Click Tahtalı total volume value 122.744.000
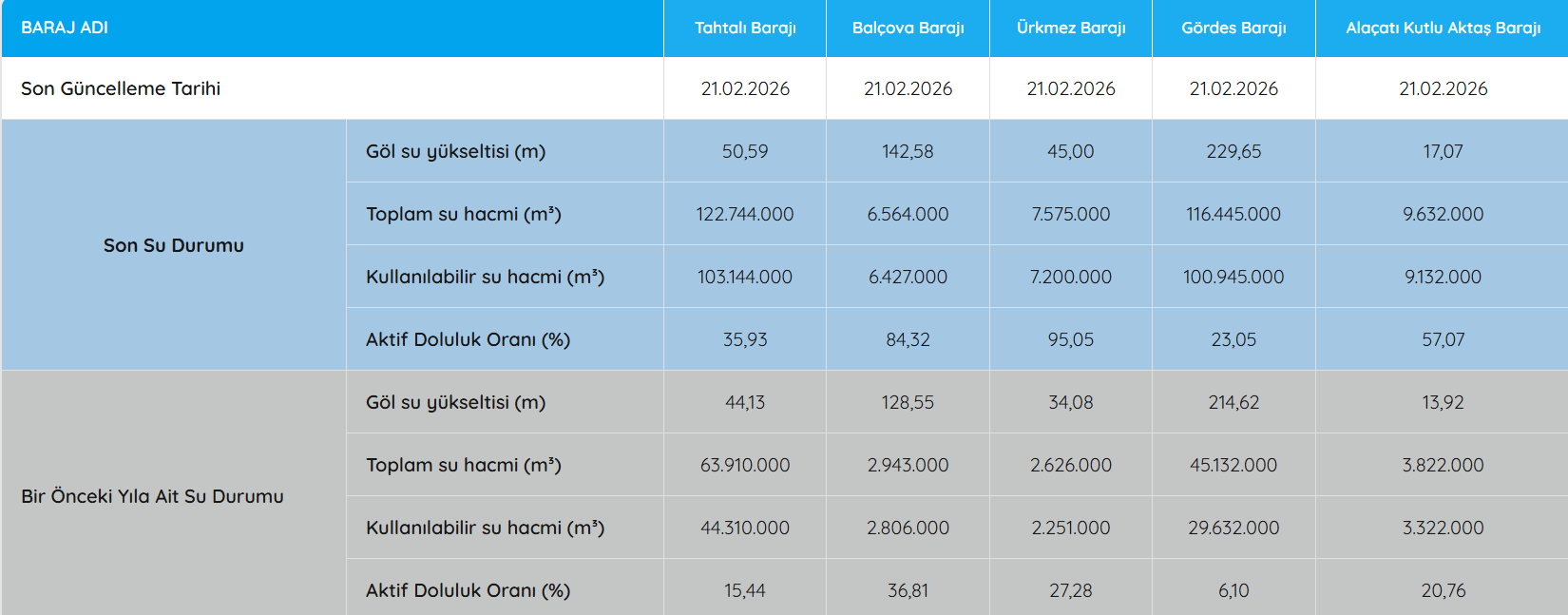The width and height of the screenshot is (1568, 615). (745, 214)
